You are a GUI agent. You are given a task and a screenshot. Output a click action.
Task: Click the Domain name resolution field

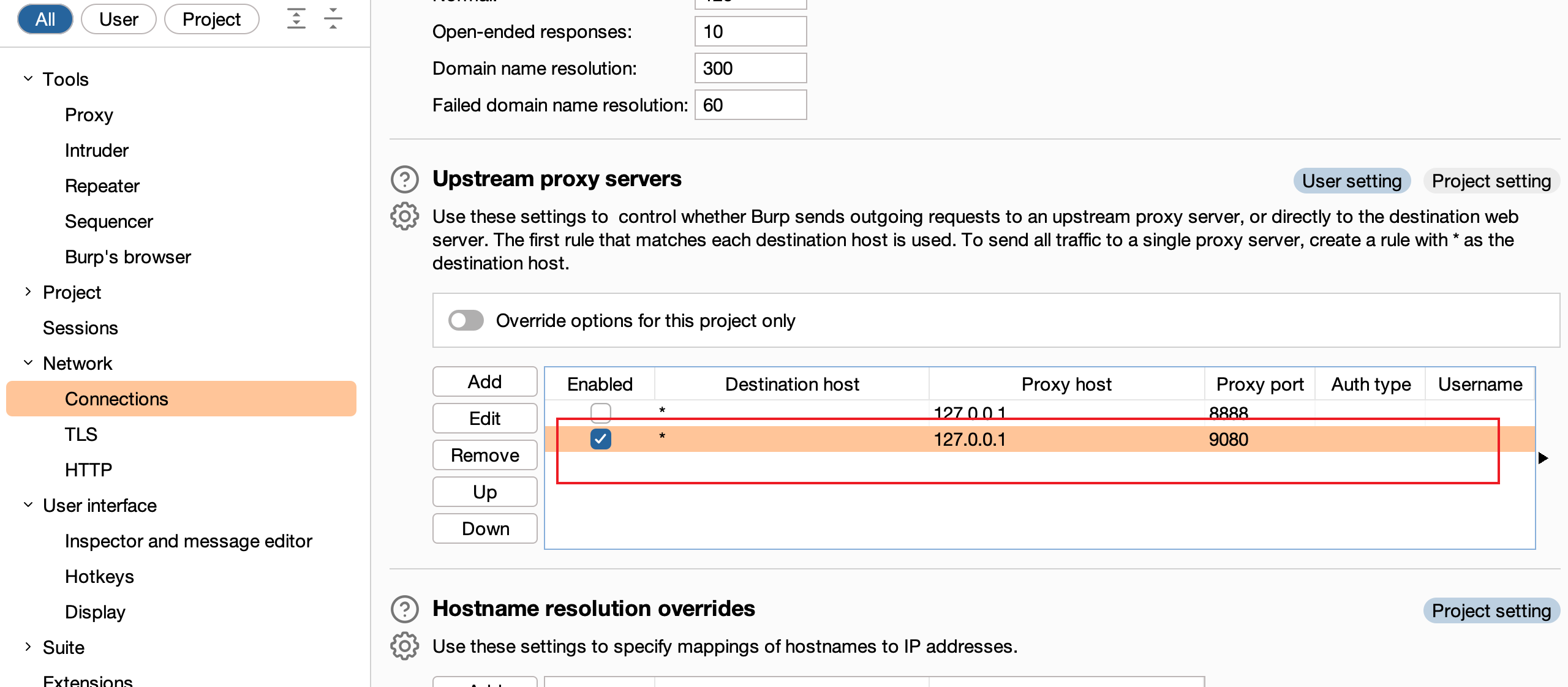[750, 68]
